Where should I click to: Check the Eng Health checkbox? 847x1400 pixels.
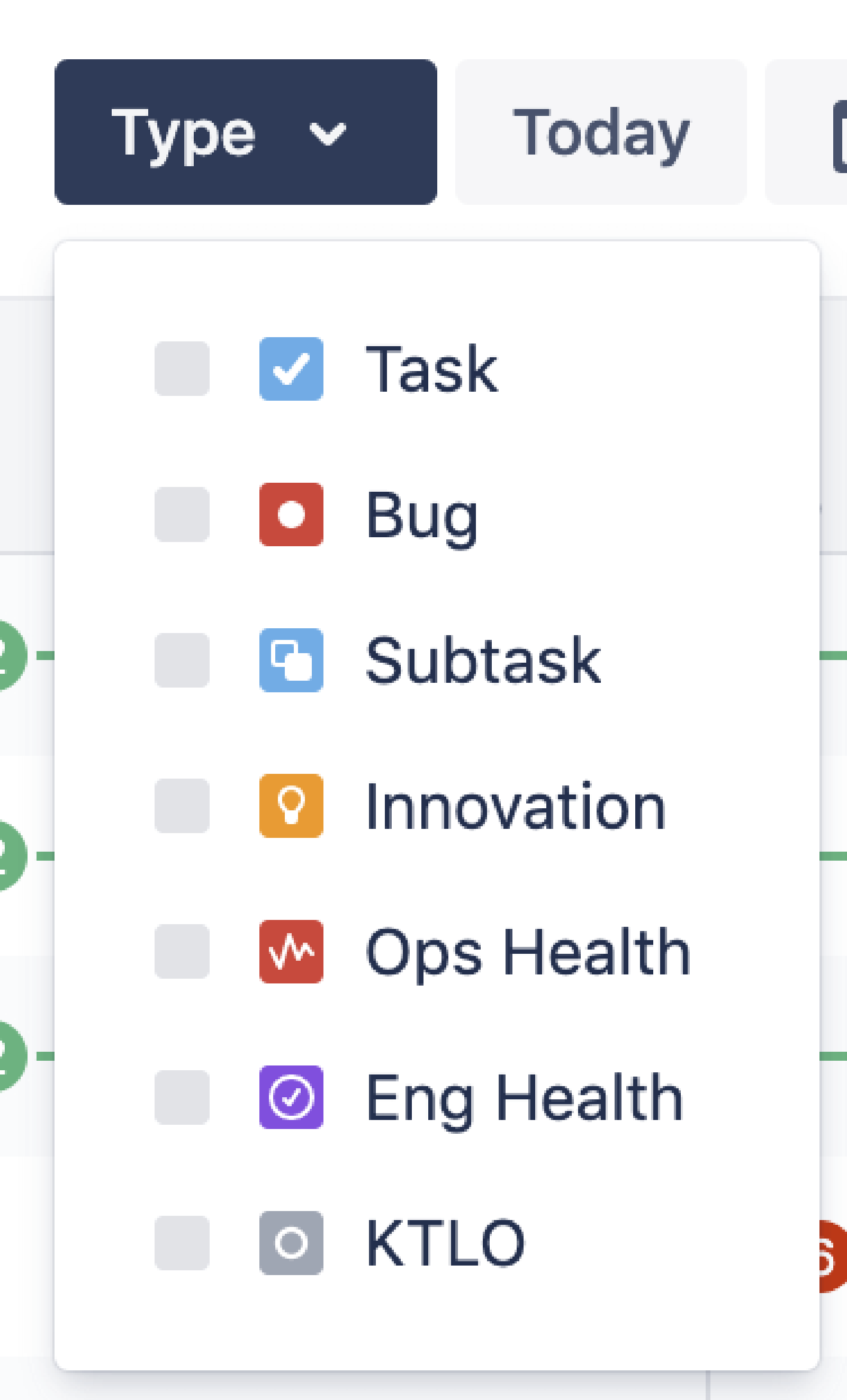click(181, 1097)
